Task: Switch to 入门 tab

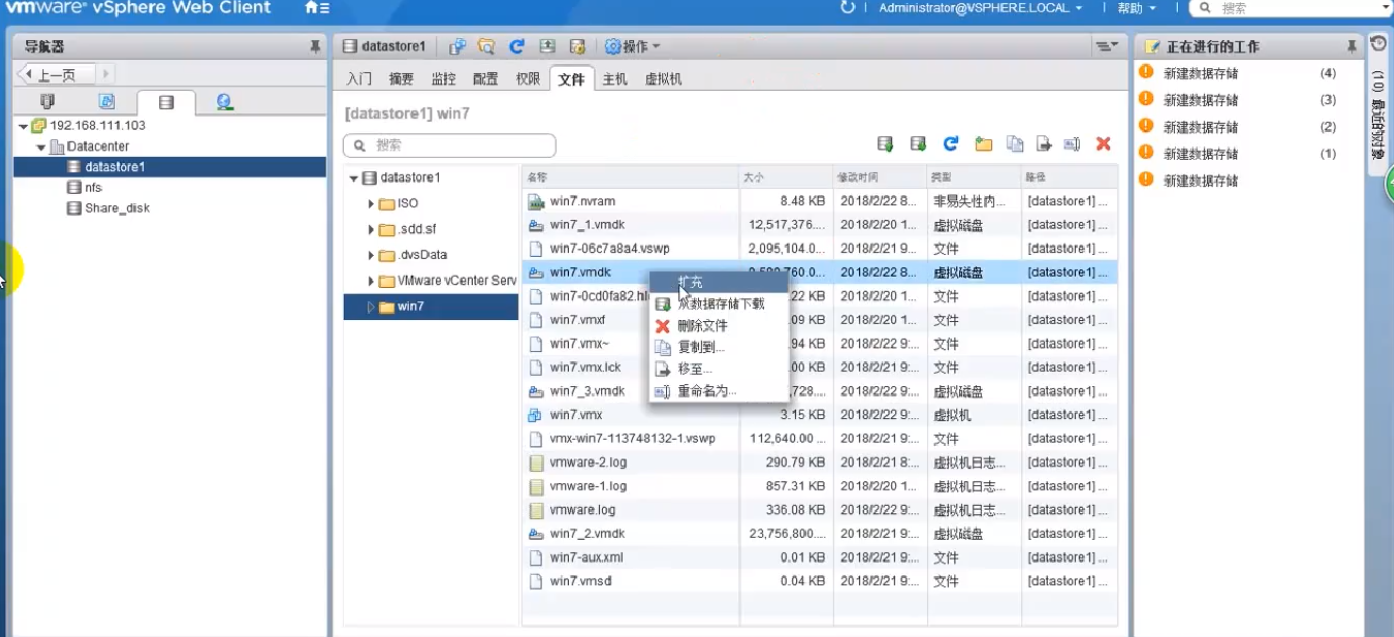Action: point(359,79)
